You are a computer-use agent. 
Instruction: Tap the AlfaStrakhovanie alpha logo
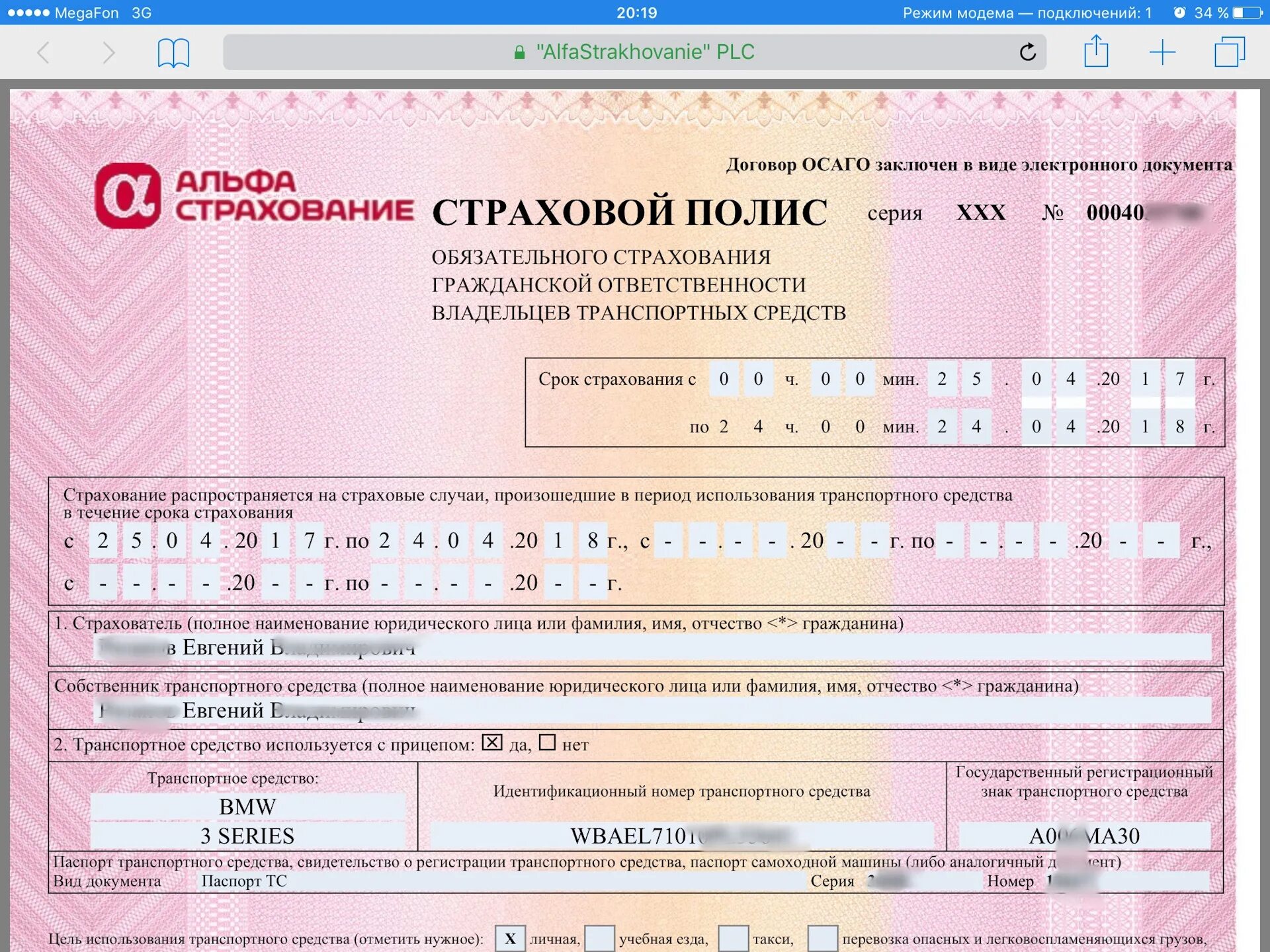pyautogui.click(x=128, y=196)
